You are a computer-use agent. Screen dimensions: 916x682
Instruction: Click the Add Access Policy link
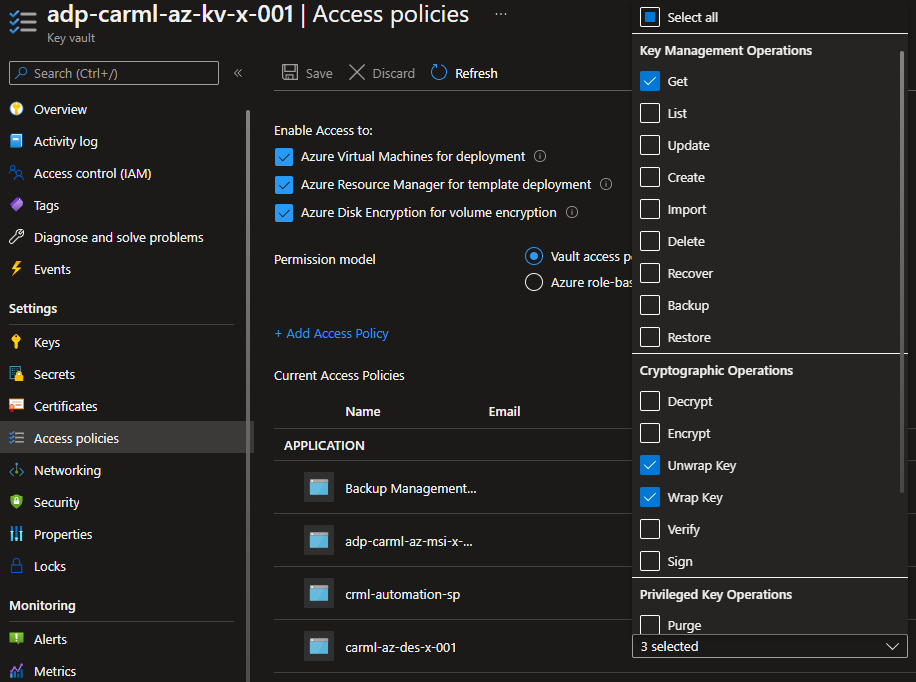coord(331,333)
